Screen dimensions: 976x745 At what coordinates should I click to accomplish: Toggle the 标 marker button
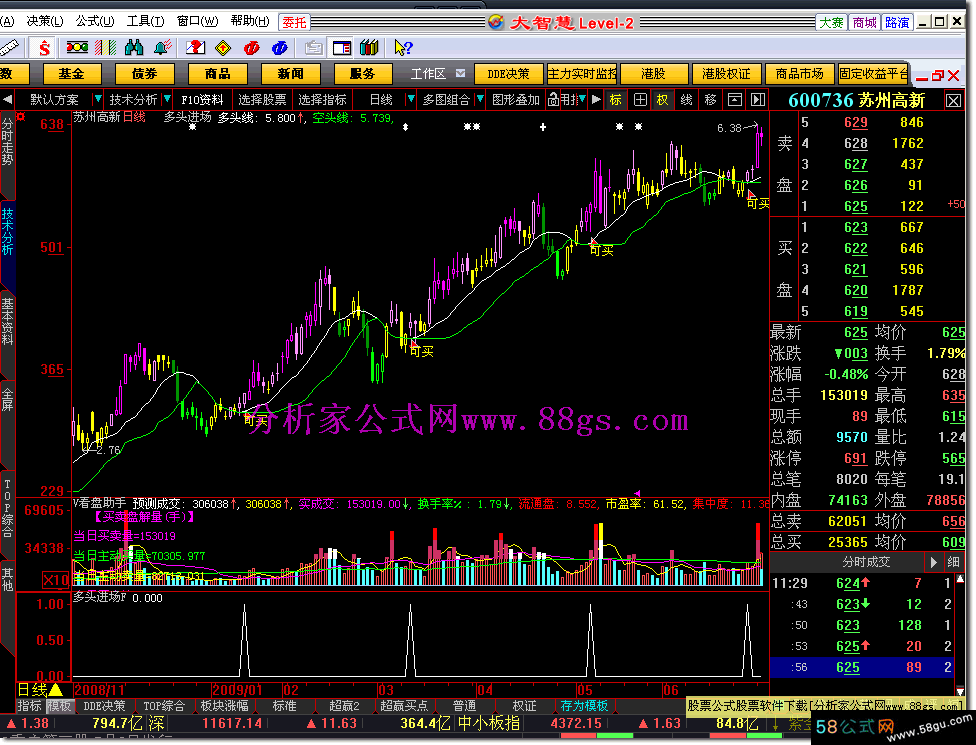click(616, 100)
